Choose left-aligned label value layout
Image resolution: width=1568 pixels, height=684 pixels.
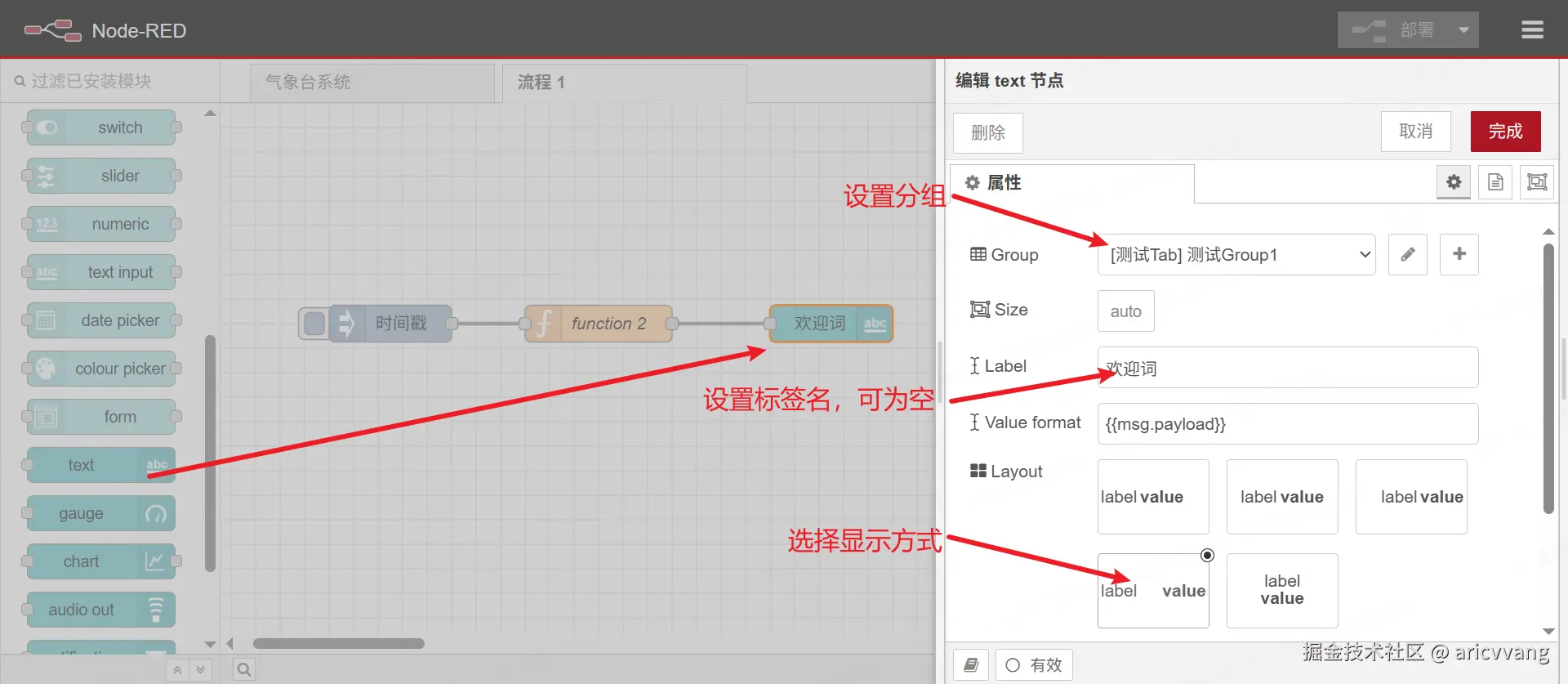[x=1153, y=497]
